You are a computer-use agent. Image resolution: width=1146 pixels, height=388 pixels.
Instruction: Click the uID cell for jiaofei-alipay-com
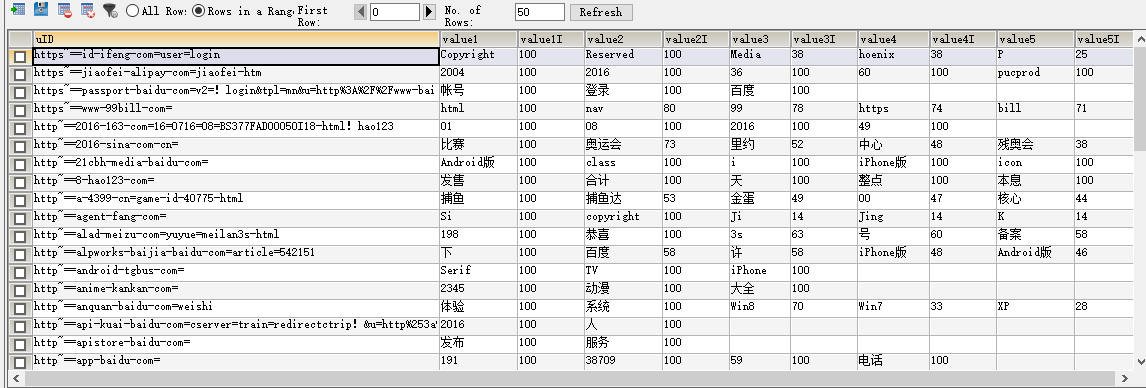tap(236, 75)
